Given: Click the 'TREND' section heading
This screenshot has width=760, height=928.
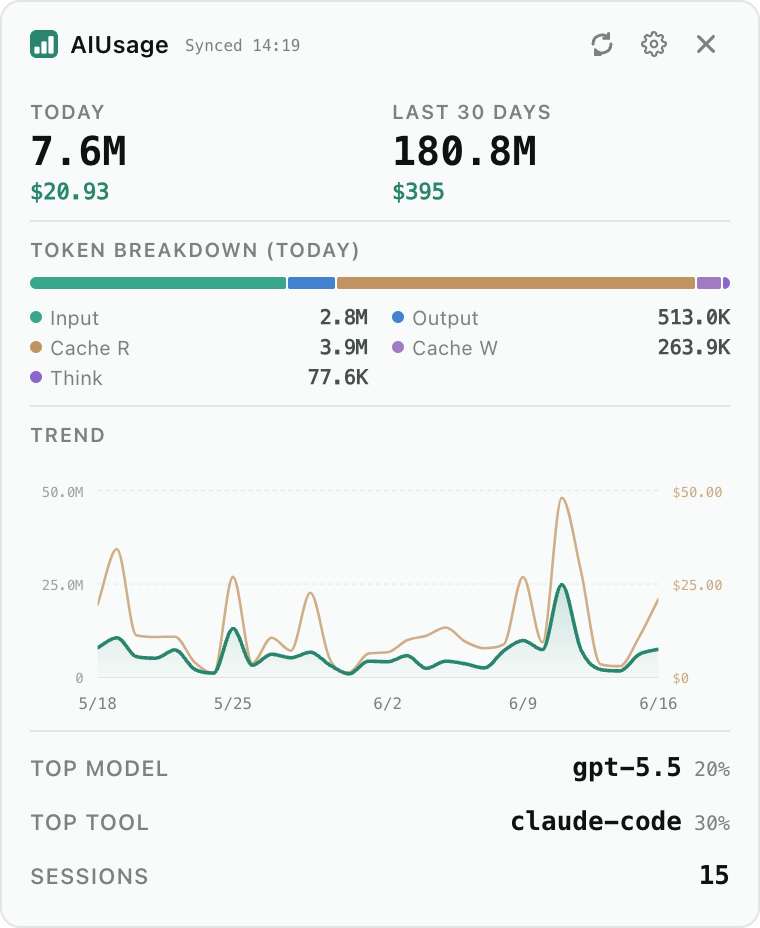Looking at the screenshot, I should (x=67, y=436).
